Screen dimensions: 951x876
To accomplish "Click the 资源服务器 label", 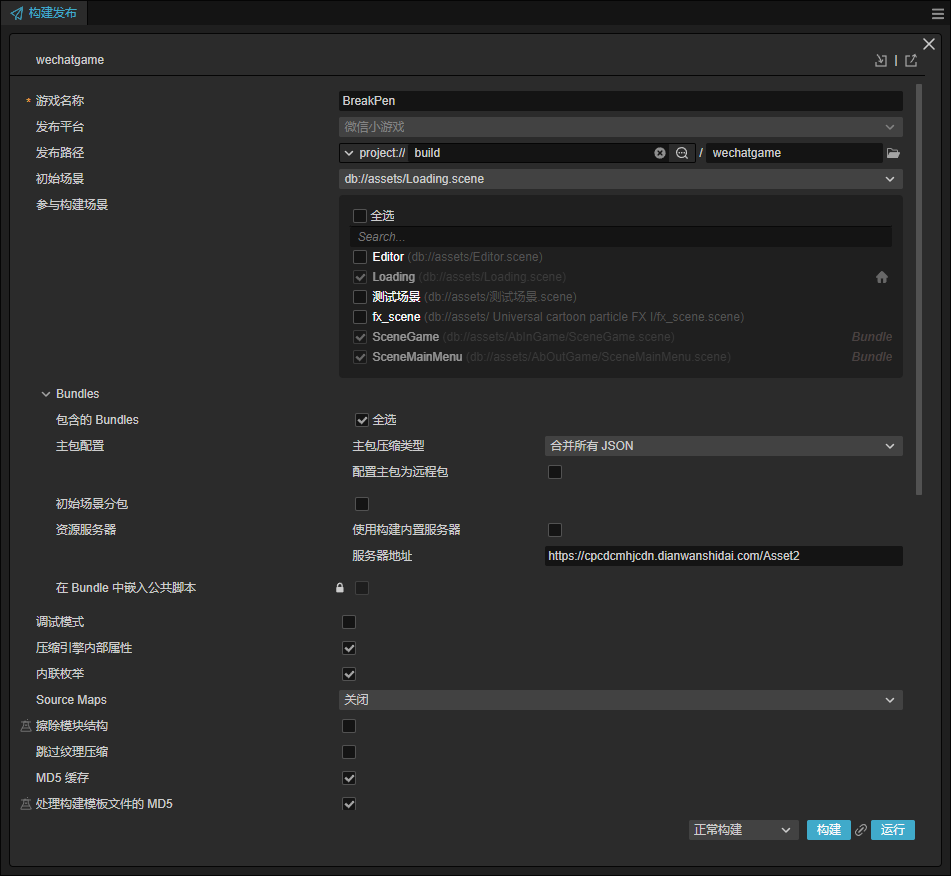I will [86, 530].
